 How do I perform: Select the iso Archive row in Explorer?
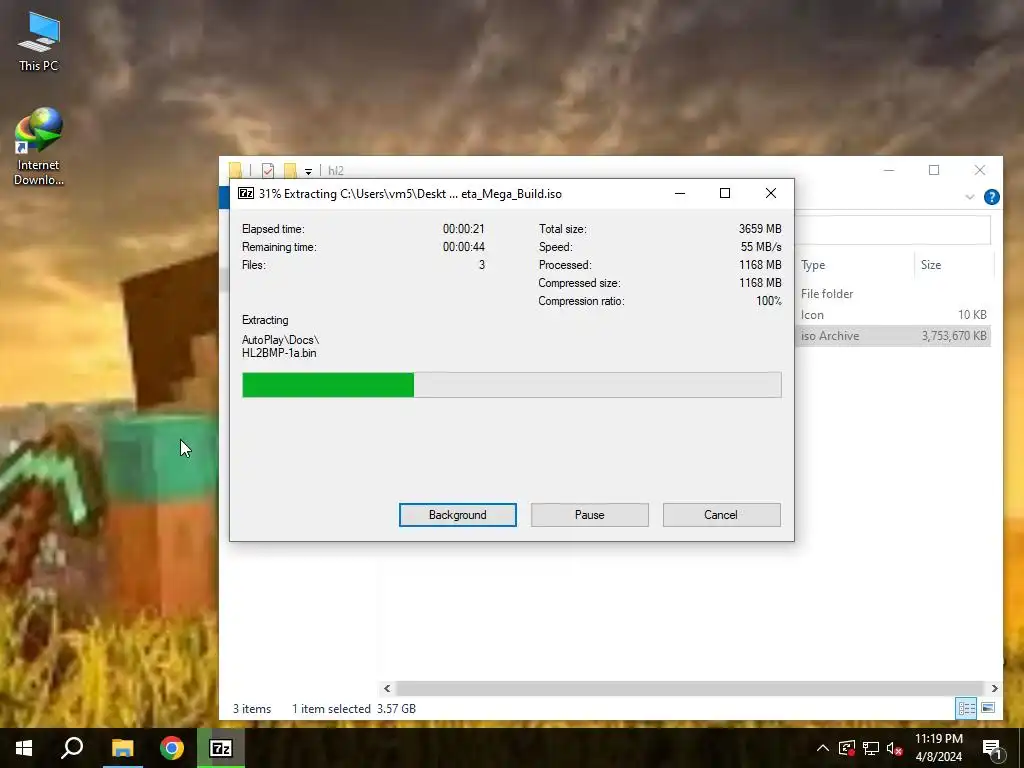(893, 336)
